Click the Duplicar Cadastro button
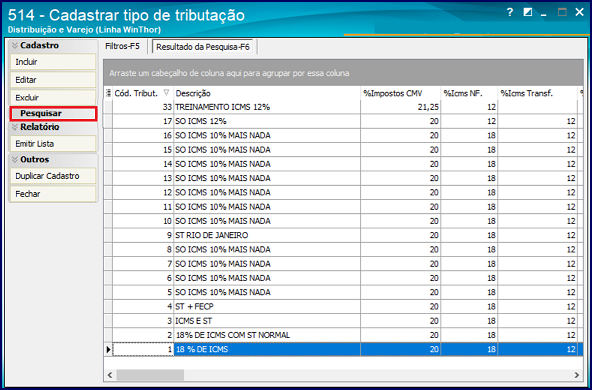 point(53,176)
